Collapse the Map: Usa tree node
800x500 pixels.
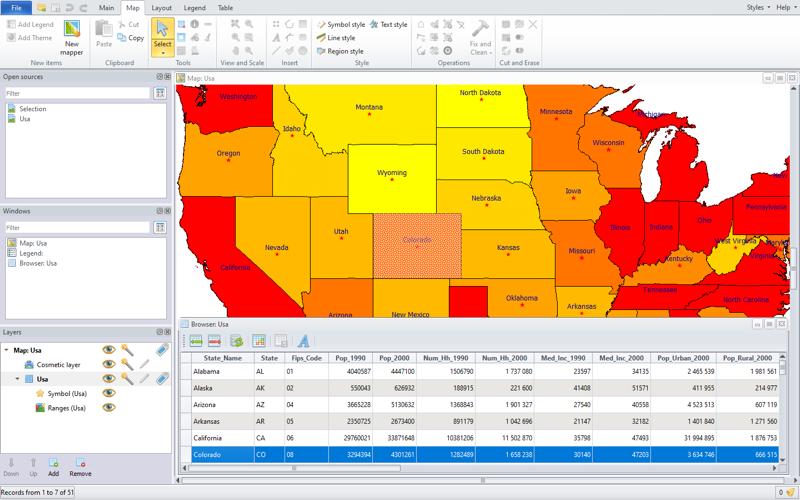point(7,350)
